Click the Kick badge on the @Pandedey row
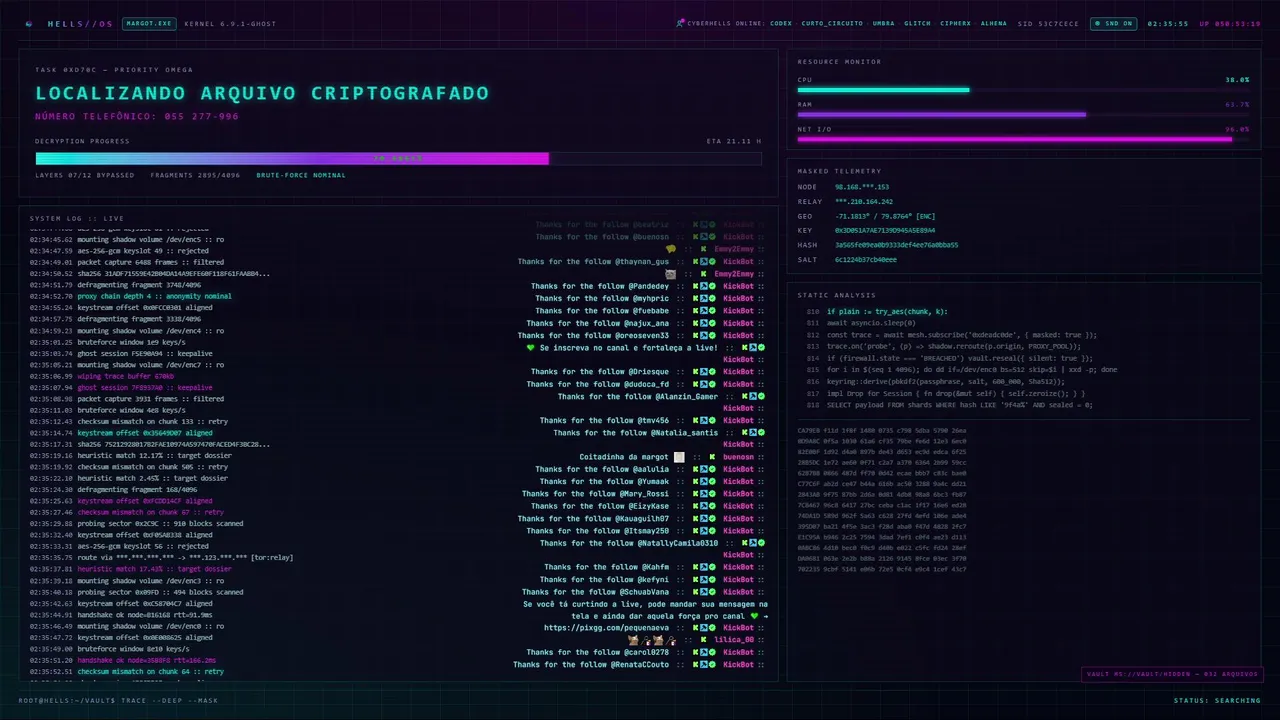This screenshot has width=1280, height=720. pyautogui.click(x=696, y=286)
